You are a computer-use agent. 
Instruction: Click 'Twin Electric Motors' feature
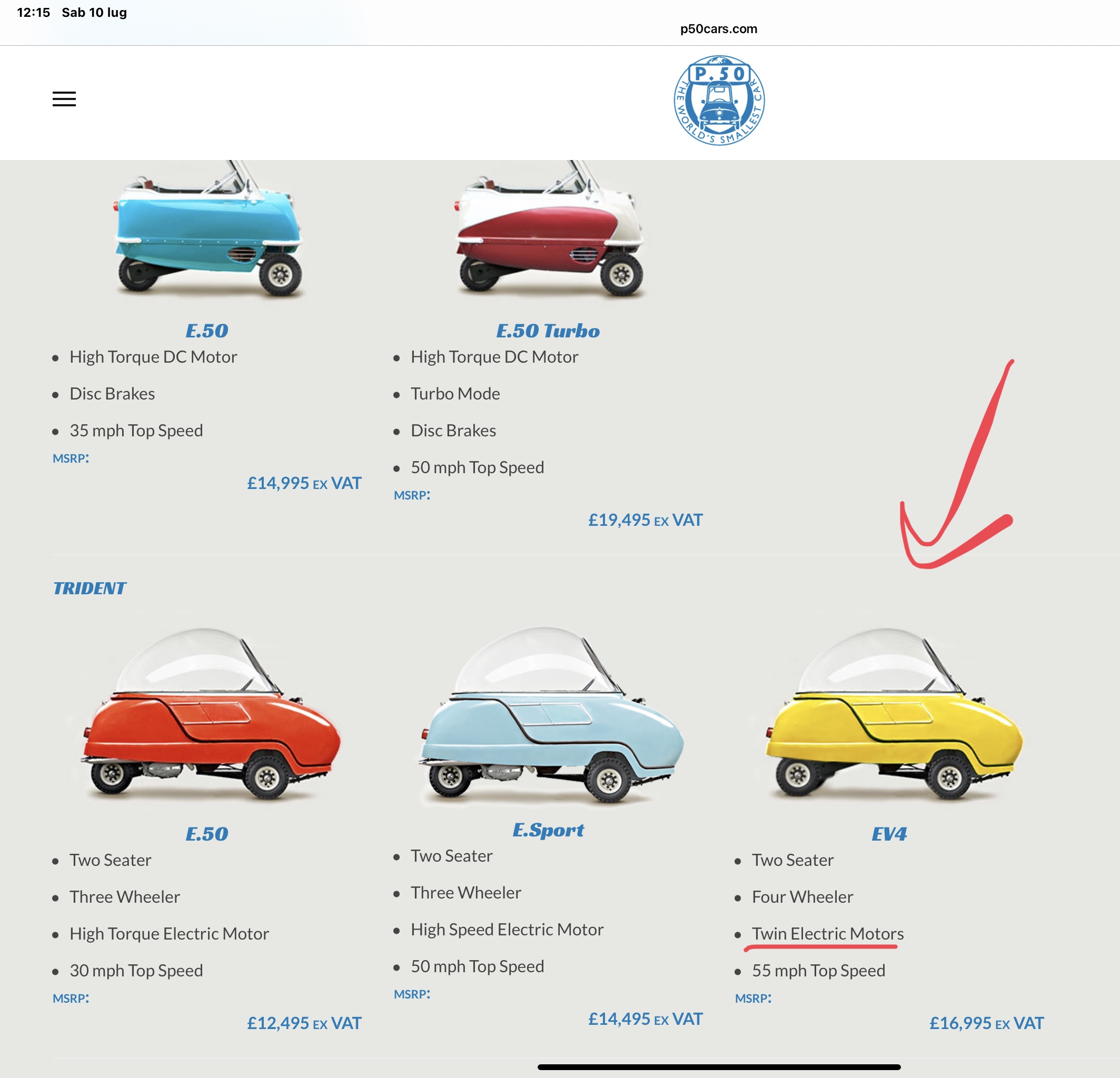click(x=827, y=934)
